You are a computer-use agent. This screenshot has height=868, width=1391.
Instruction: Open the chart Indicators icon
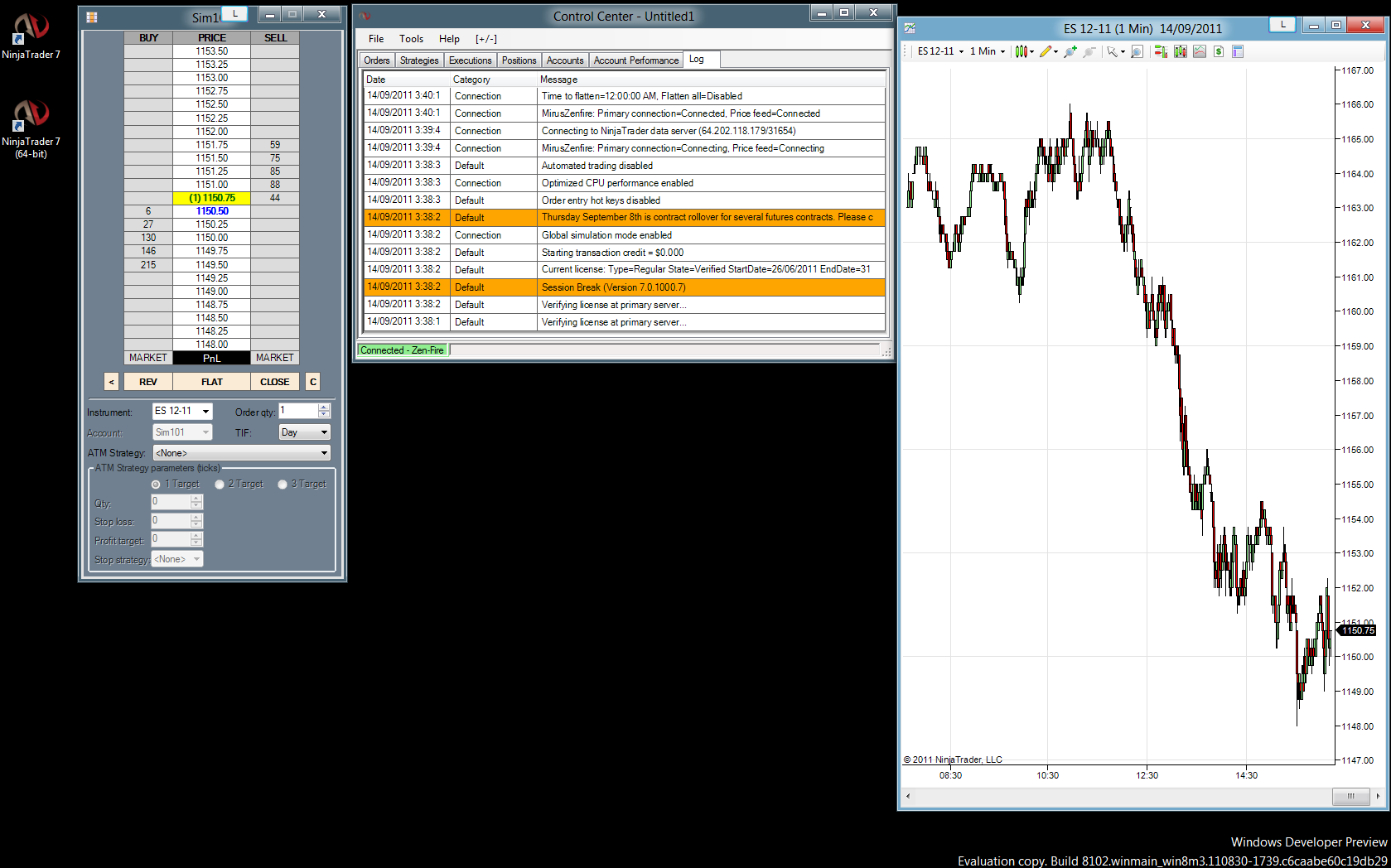pyautogui.click(x=1199, y=51)
